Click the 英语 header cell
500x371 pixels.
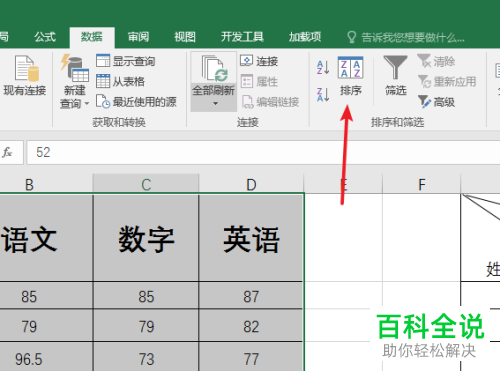point(251,238)
